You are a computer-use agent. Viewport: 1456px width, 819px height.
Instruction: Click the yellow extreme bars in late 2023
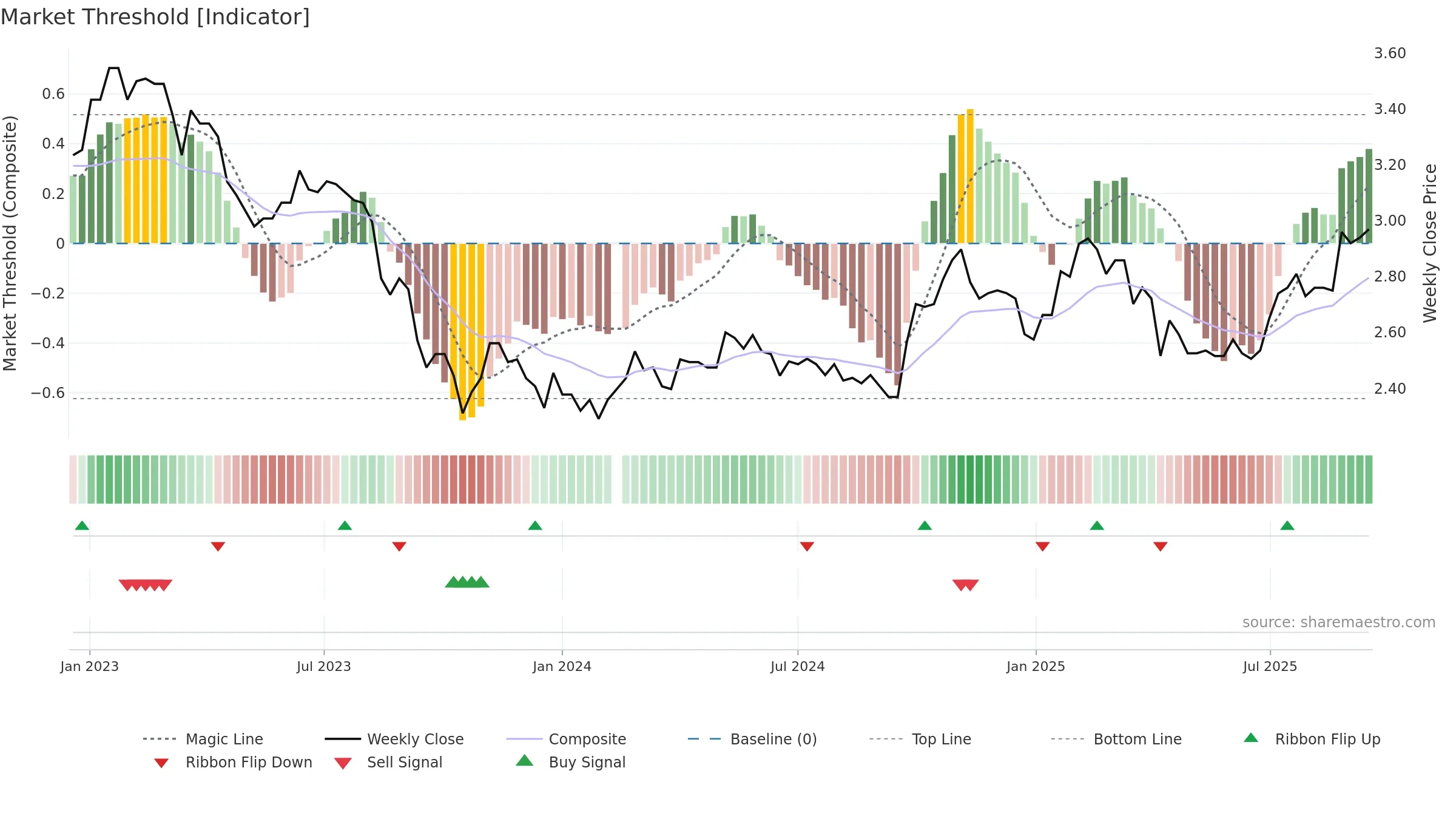coord(467,331)
